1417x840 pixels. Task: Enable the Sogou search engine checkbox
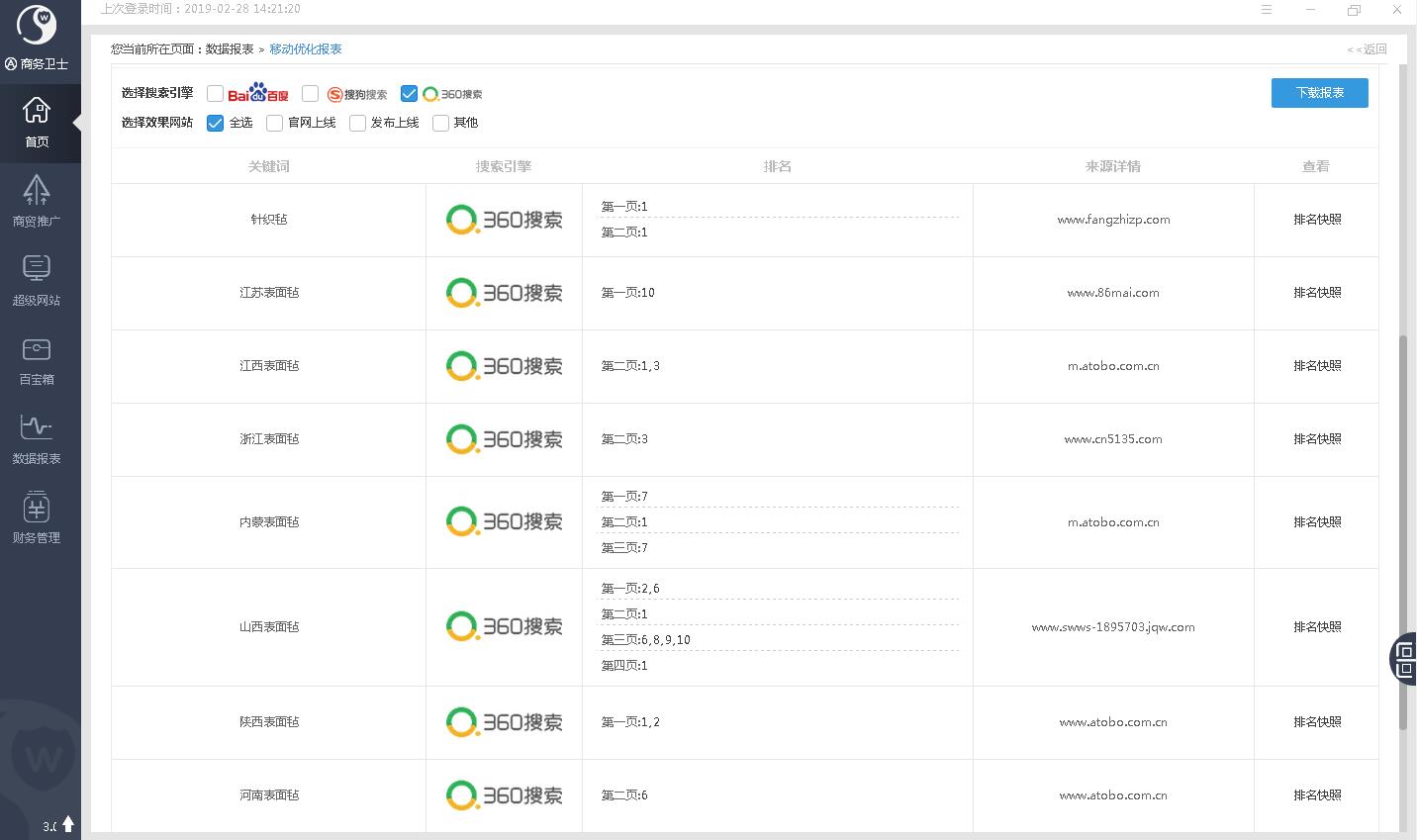tap(310, 94)
